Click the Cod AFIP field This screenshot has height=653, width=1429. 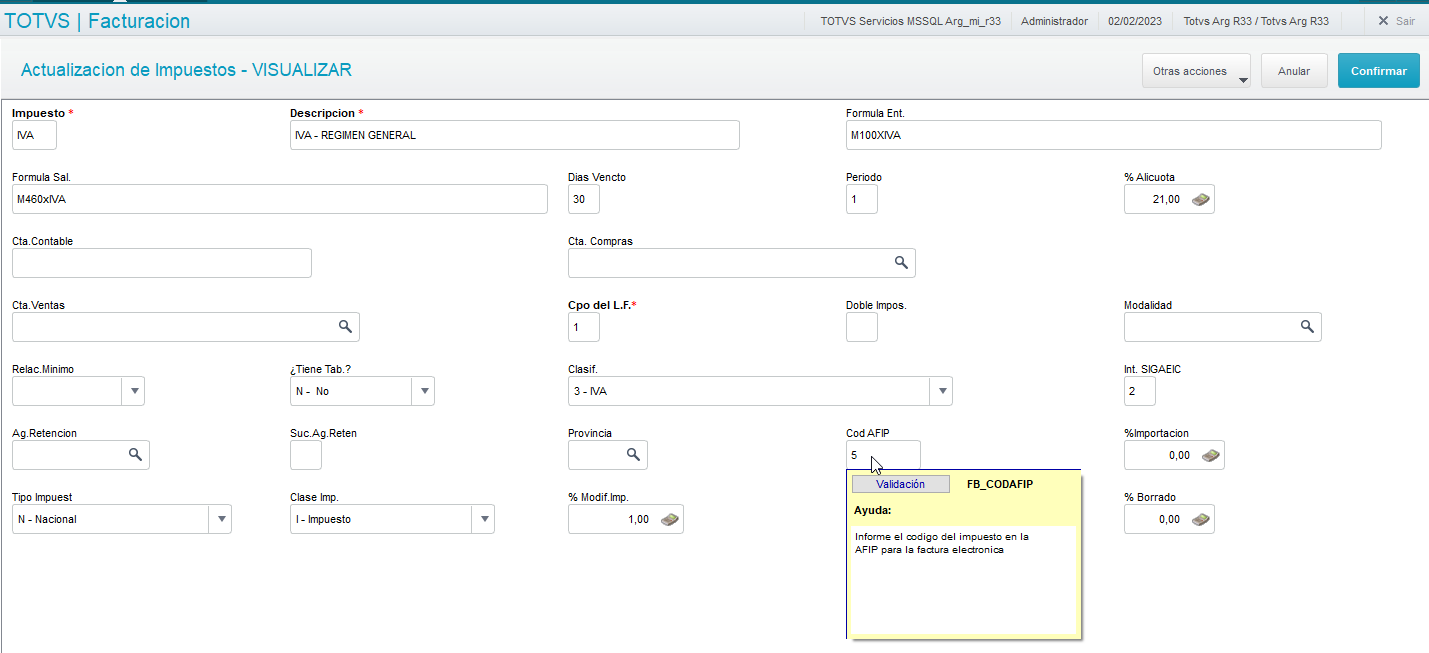tap(883, 455)
